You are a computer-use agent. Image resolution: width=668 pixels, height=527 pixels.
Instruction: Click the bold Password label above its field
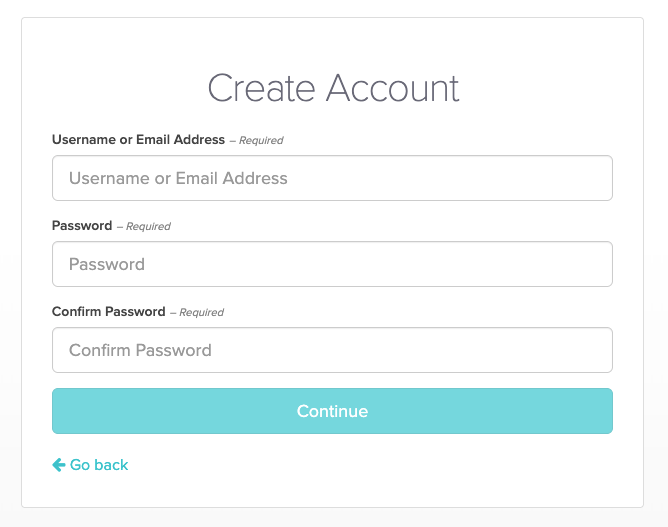pos(82,226)
